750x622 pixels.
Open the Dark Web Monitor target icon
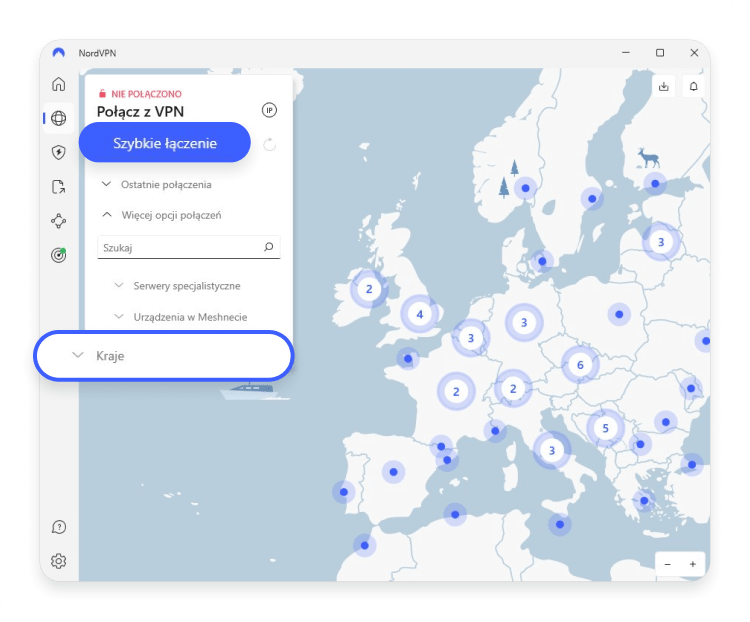tap(58, 255)
